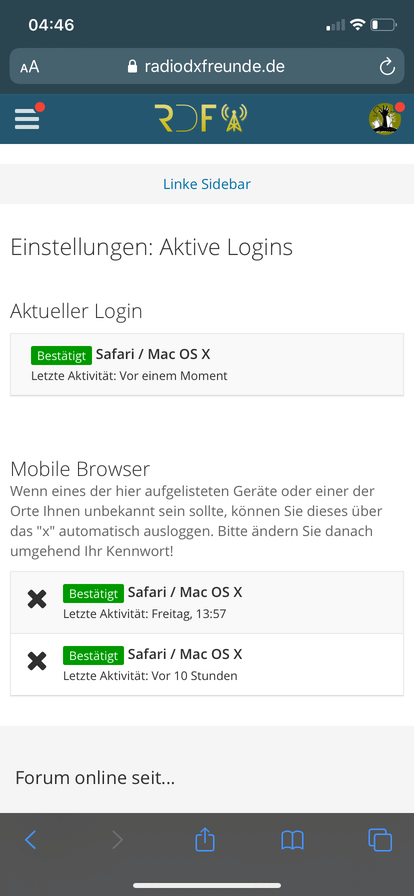Screen dimensions: 414x896
Task: Log out Safari session from Freitag 13:57
Action: [37, 599]
